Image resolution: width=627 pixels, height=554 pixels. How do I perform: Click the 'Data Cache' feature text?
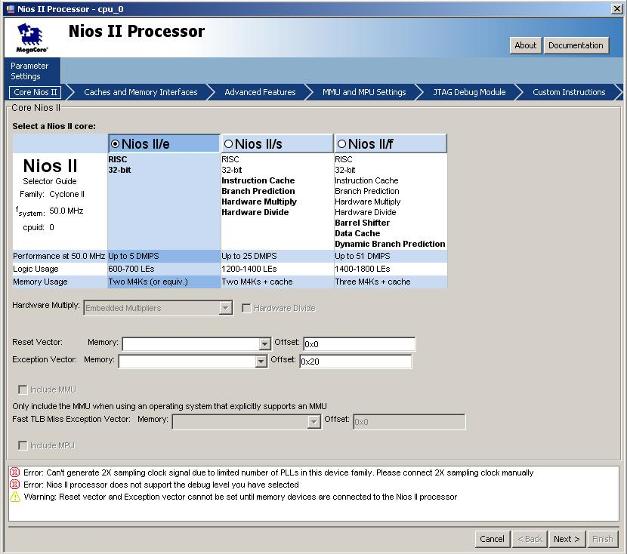pyautogui.click(x=357, y=233)
